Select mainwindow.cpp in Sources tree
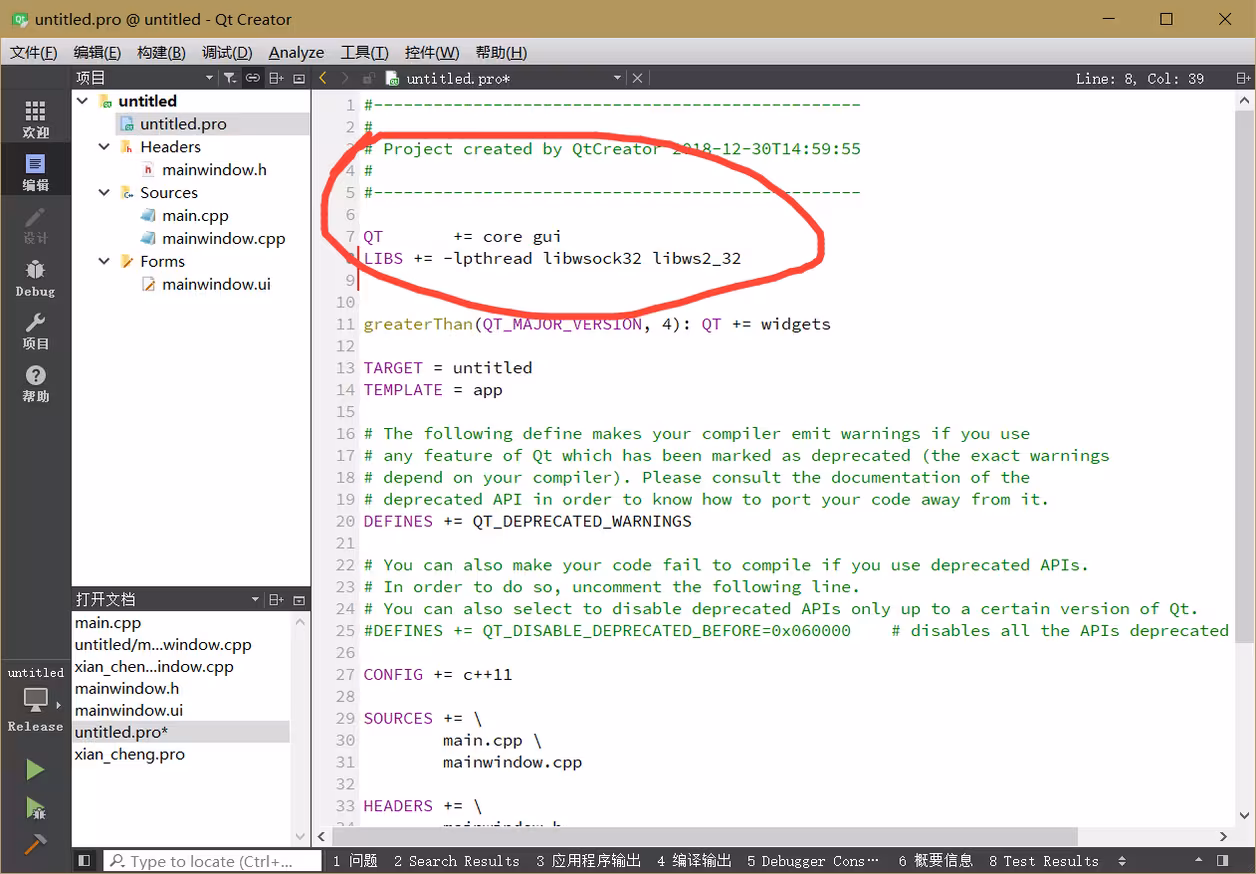The width and height of the screenshot is (1256, 874). pyautogui.click(x=223, y=238)
